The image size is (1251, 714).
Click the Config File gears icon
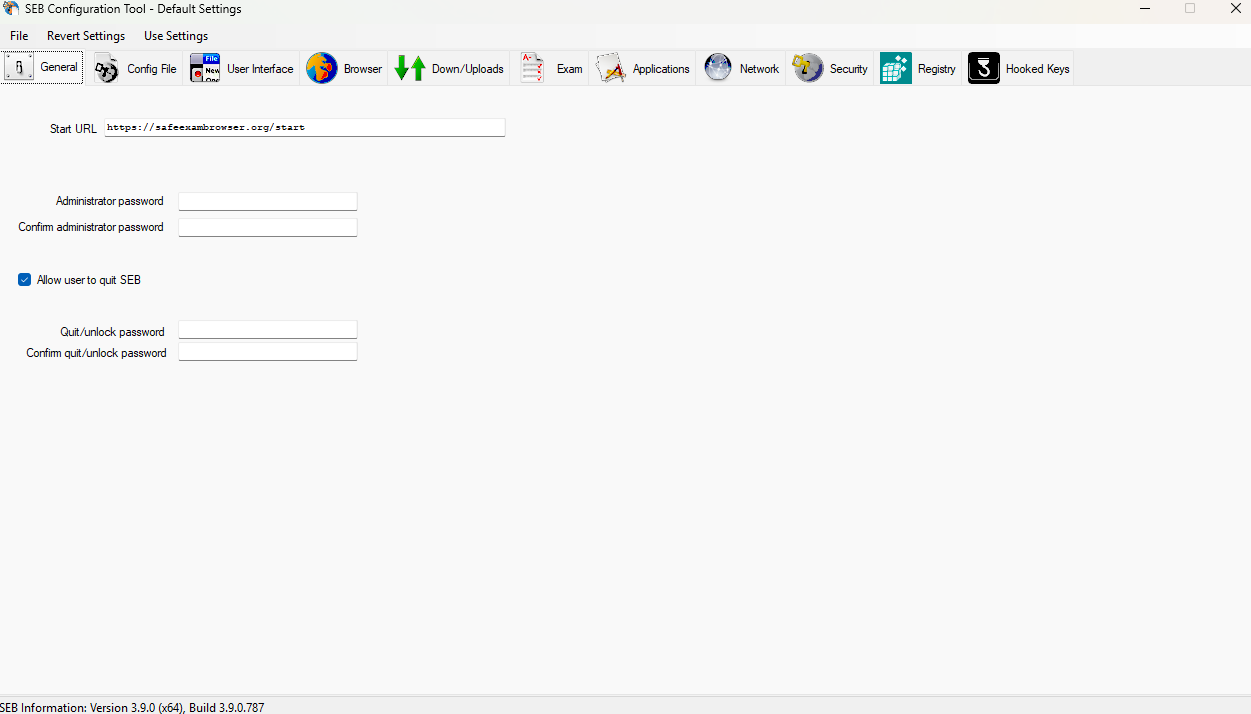tap(107, 69)
